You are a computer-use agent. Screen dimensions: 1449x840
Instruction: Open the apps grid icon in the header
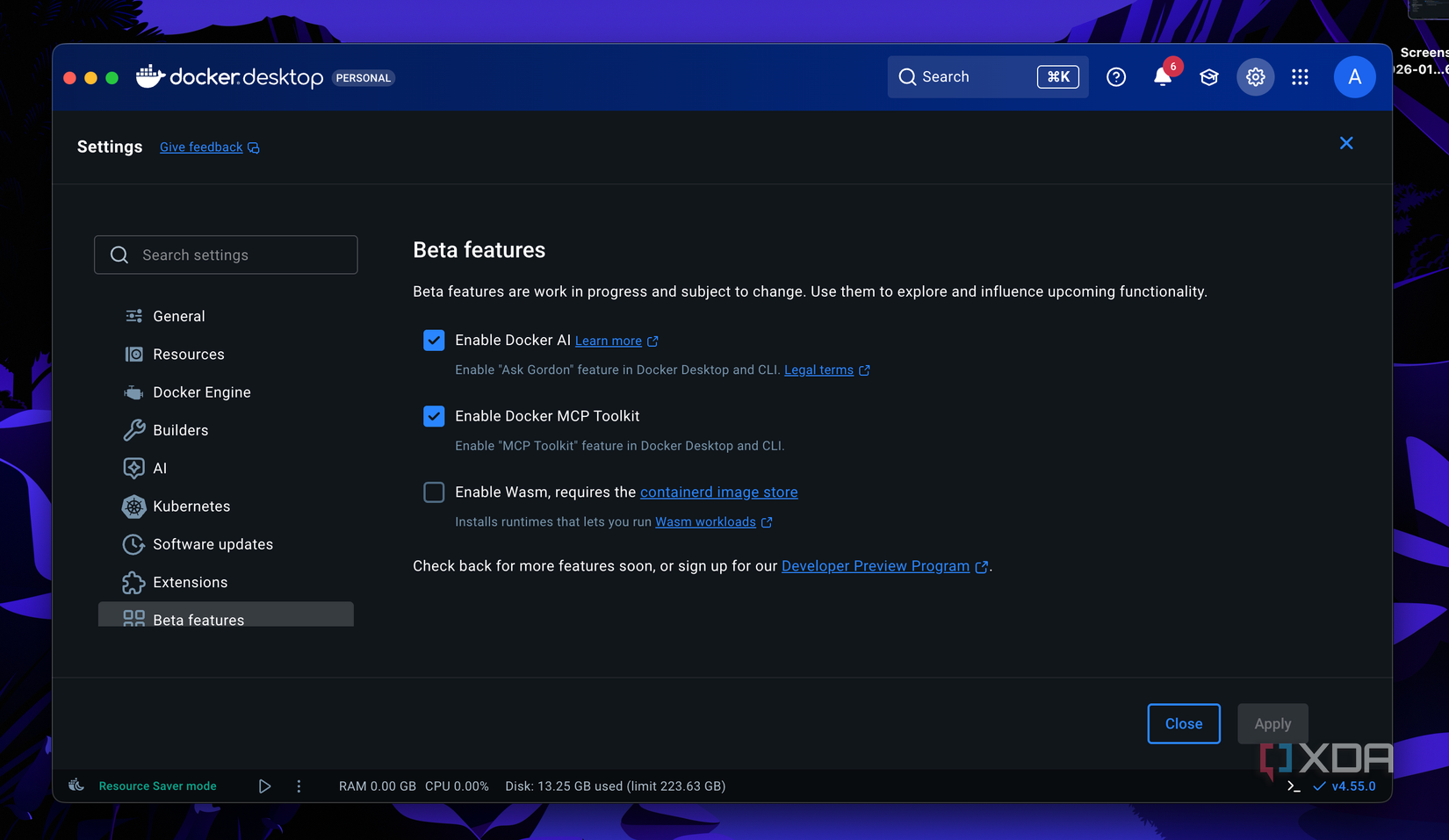[x=1300, y=77]
